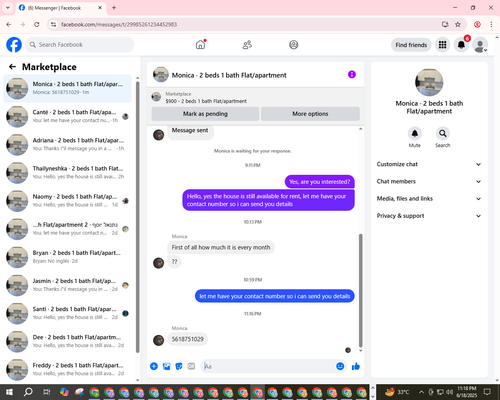Open the Adriana conversation
The width and height of the screenshot is (500, 400).
click(x=68, y=144)
